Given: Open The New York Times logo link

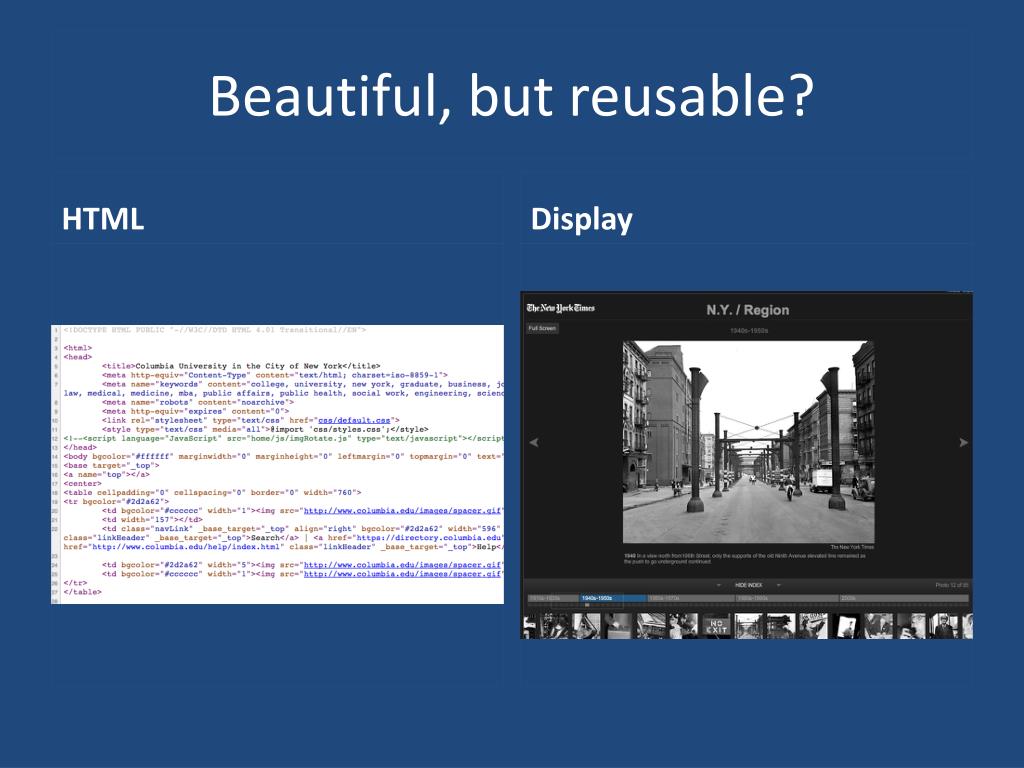Looking at the screenshot, I should pos(560,308).
